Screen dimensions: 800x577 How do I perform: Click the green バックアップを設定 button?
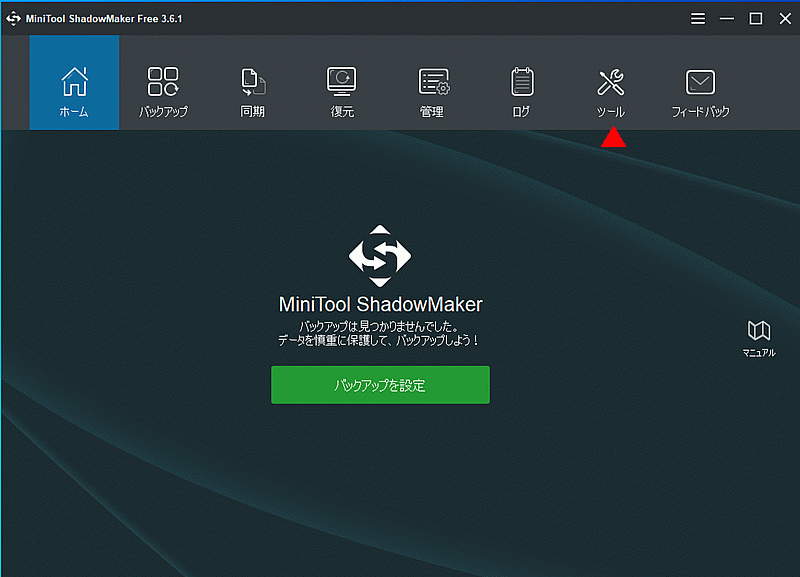(380, 385)
